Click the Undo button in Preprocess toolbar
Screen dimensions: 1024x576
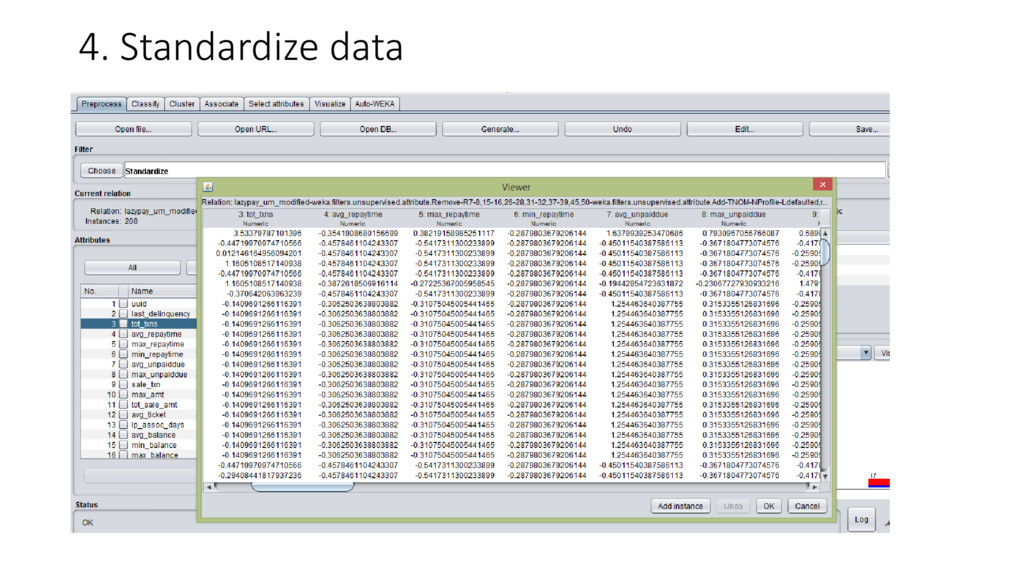point(622,129)
